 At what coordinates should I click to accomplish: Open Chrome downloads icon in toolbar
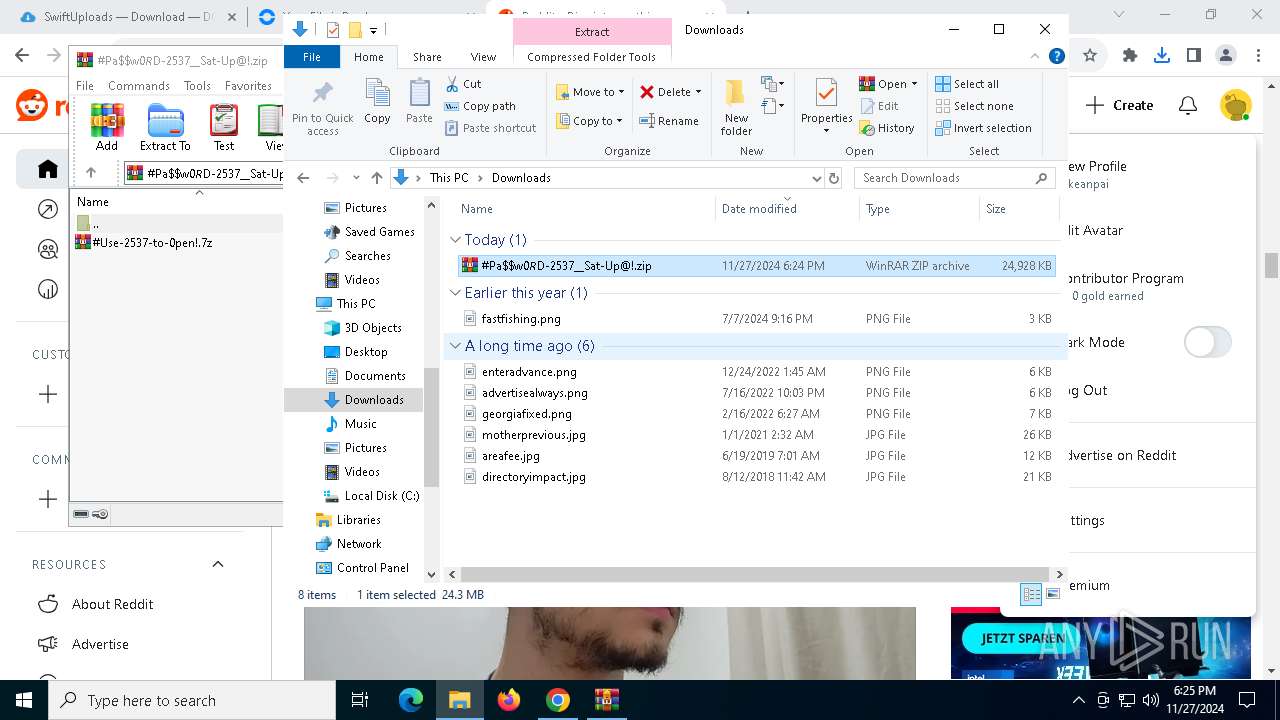click(x=1161, y=56)
